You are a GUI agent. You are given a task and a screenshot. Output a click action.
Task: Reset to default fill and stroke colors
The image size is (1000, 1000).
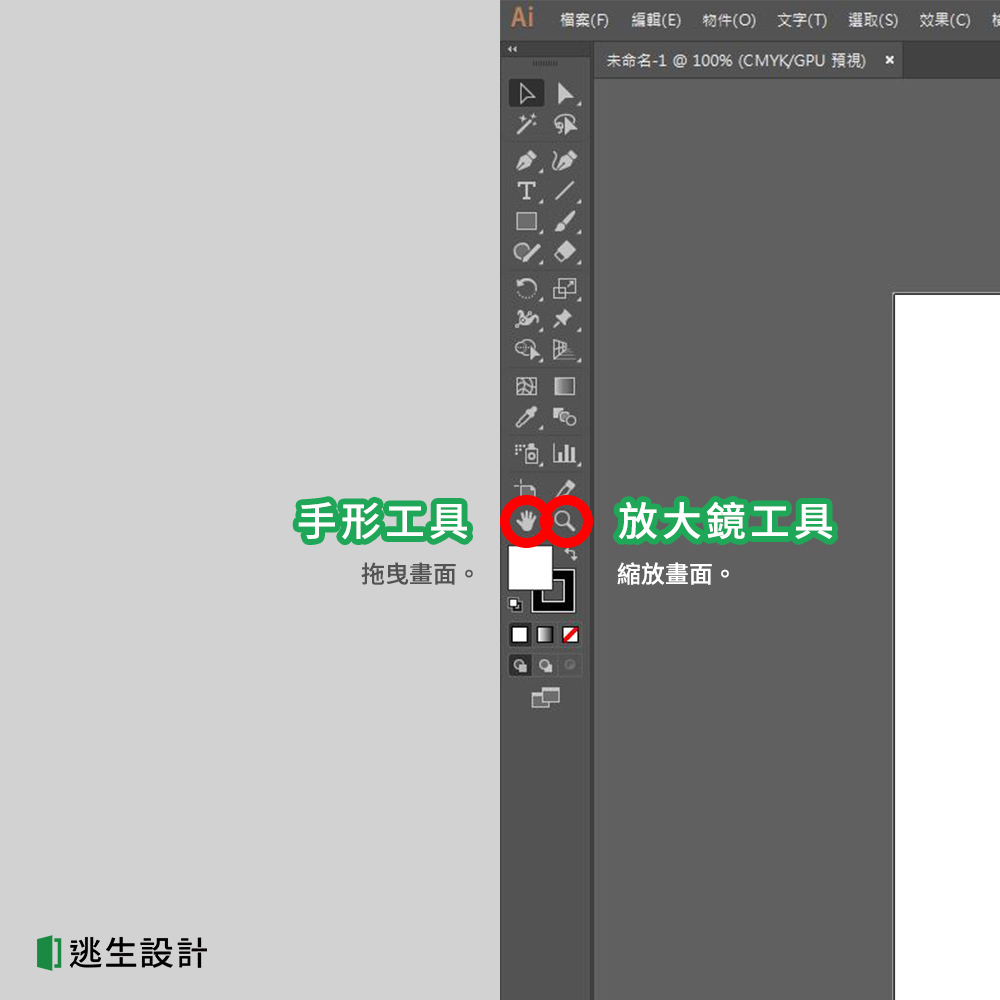[x=516, y=604]
